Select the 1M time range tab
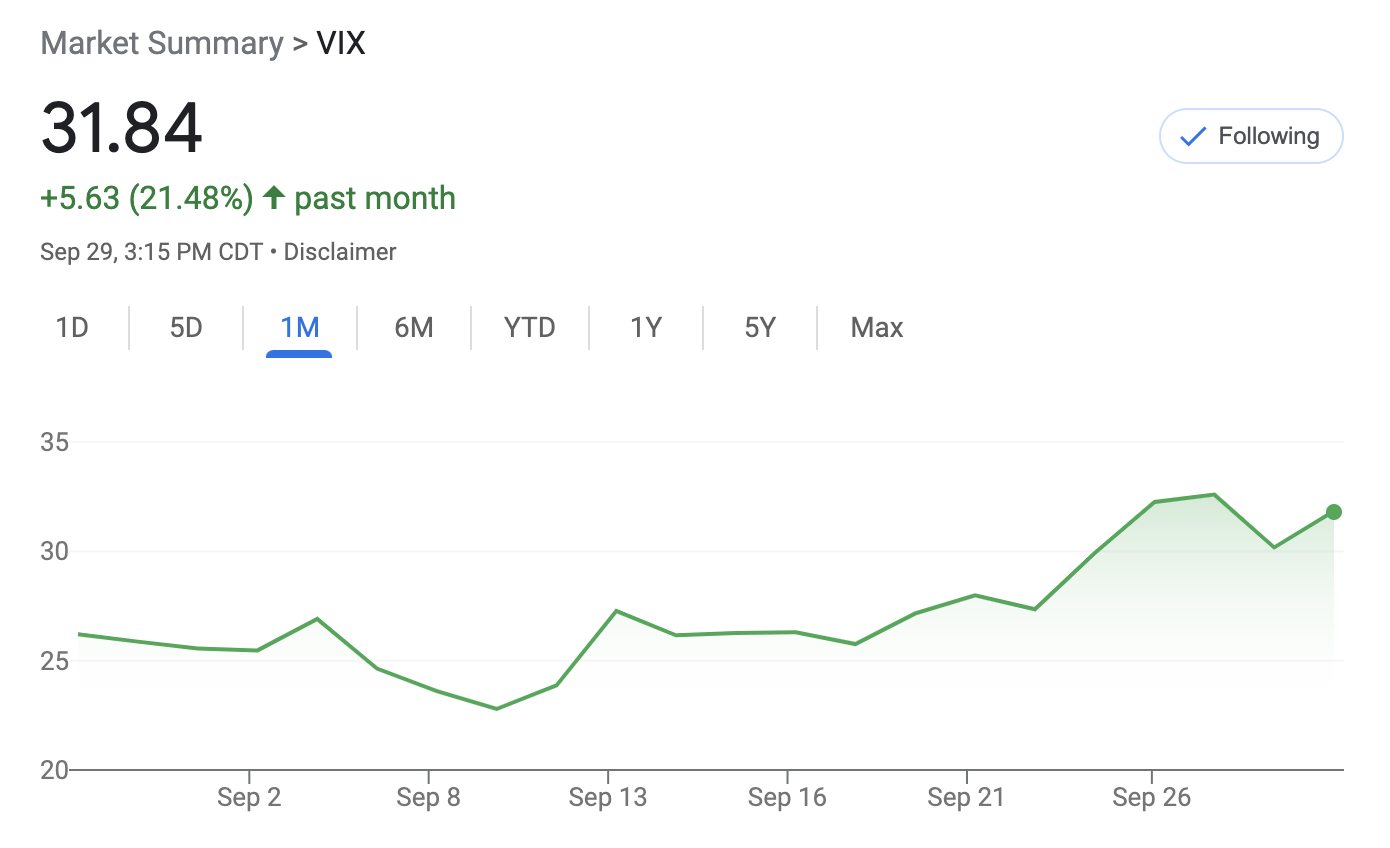 (299, 328)
